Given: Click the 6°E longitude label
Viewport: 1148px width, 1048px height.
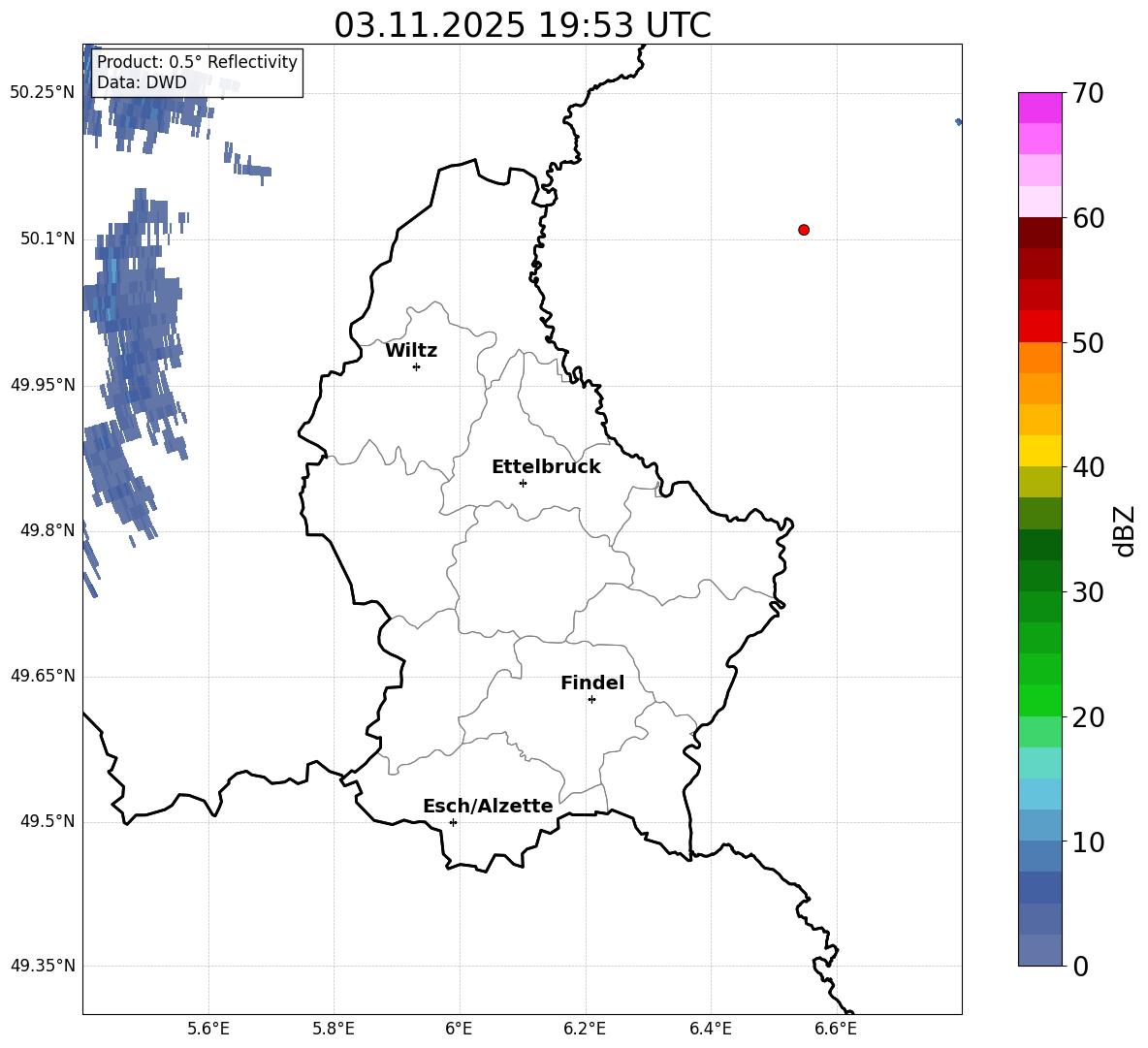Looking at the screenshot, I should pyautogui.click(x=459, y=1029).
